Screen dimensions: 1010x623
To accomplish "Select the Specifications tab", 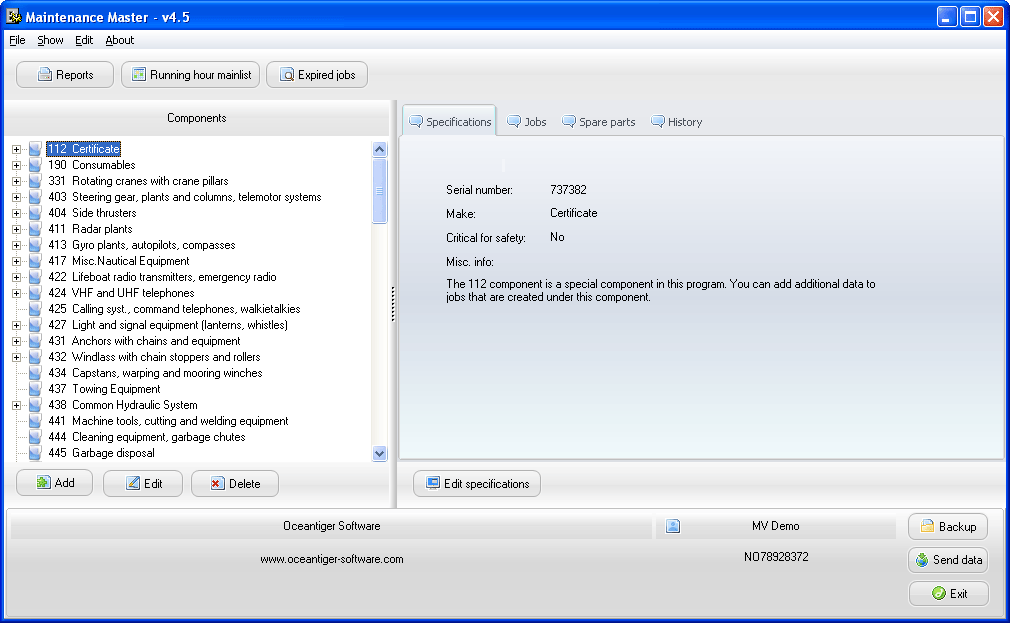I will tap(450, 122).
